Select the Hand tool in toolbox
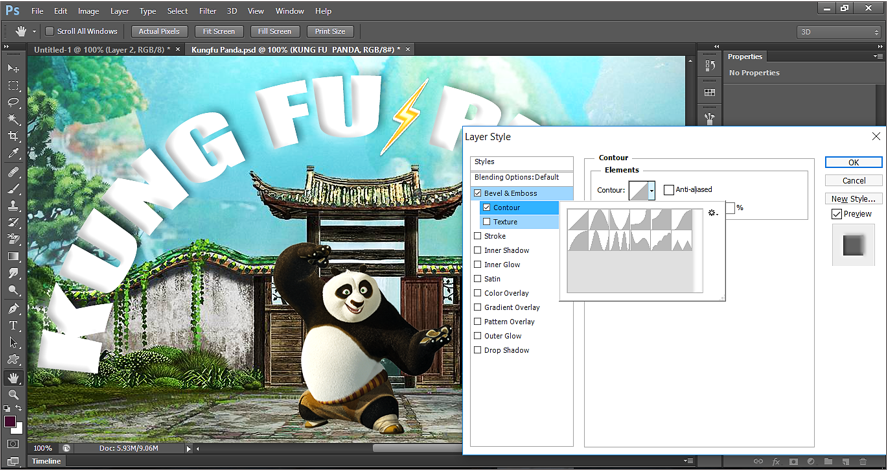This screenshot has height=471, width=889. tap(13, 378)
